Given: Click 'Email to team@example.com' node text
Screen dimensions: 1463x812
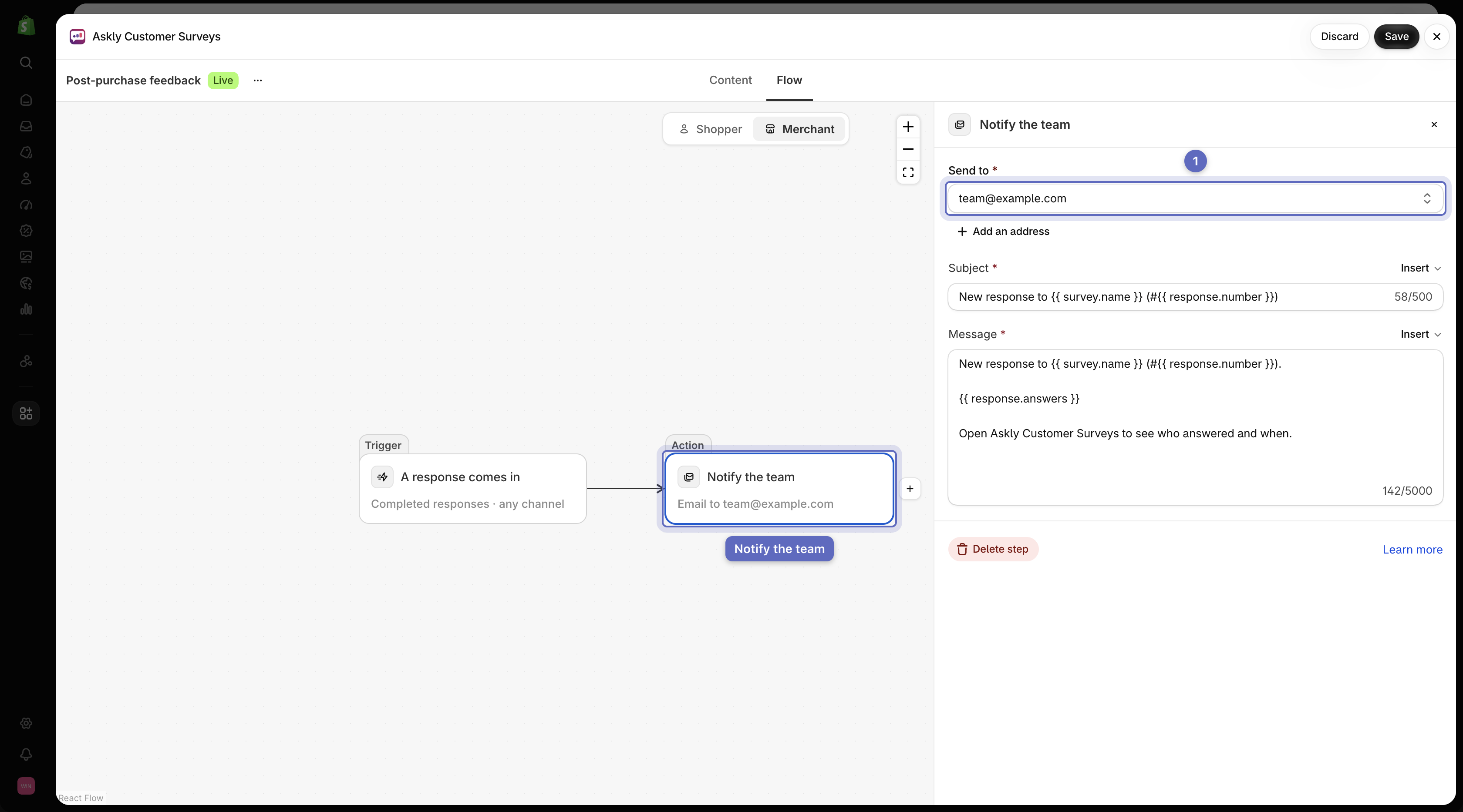Looking at the screenshot, I should coord(755,504).
